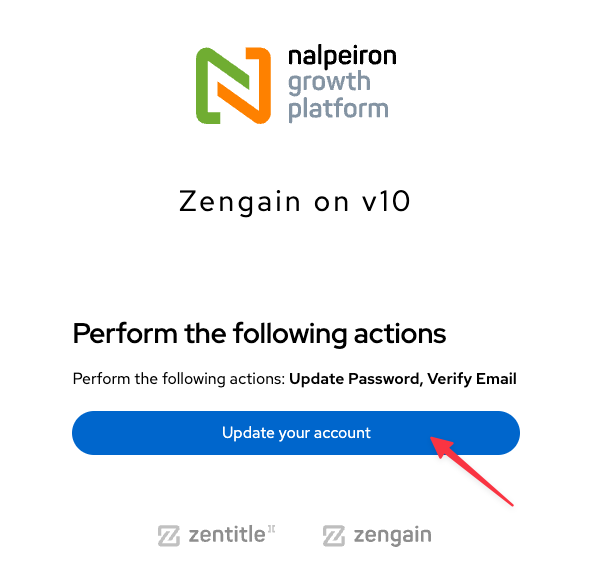This screenshot has height=588, width=595.
Task: Click the Zengain Z logo icon
Action: [334, 535]
